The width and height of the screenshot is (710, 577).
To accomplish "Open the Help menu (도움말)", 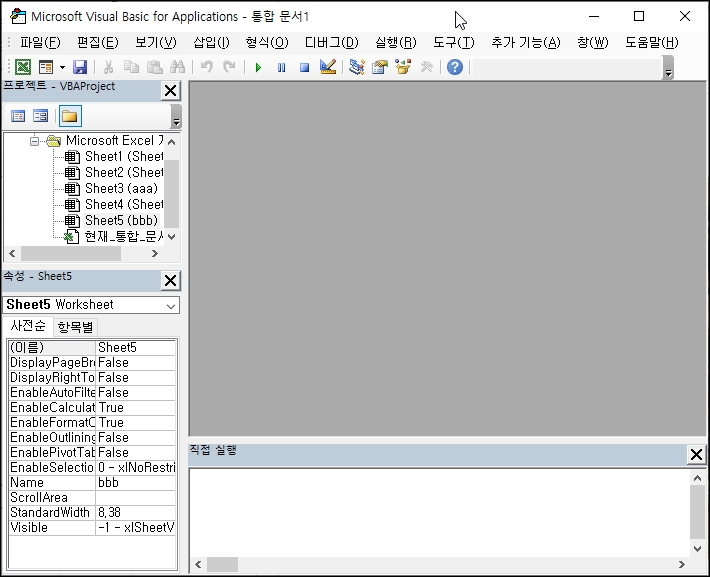I will tap(652, 43).
